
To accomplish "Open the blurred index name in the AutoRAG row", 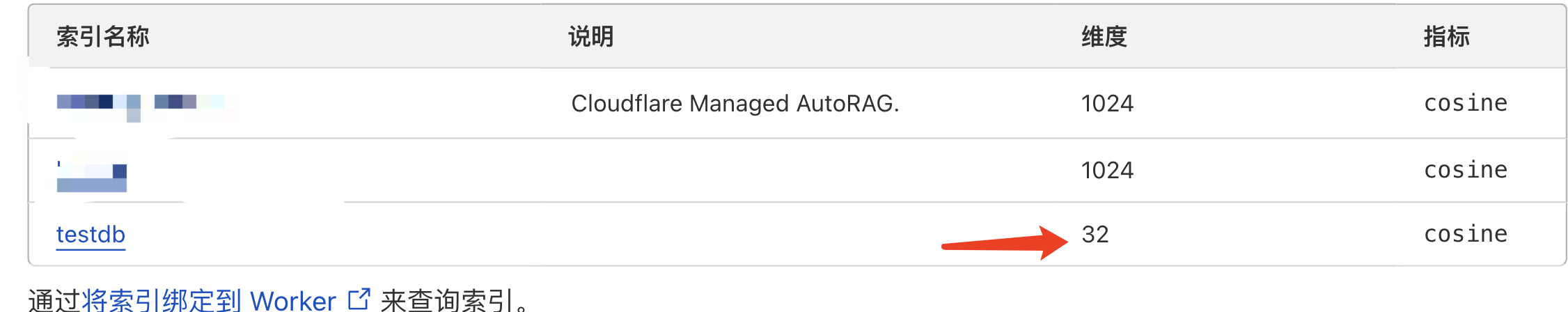I will tap(139, 104).
